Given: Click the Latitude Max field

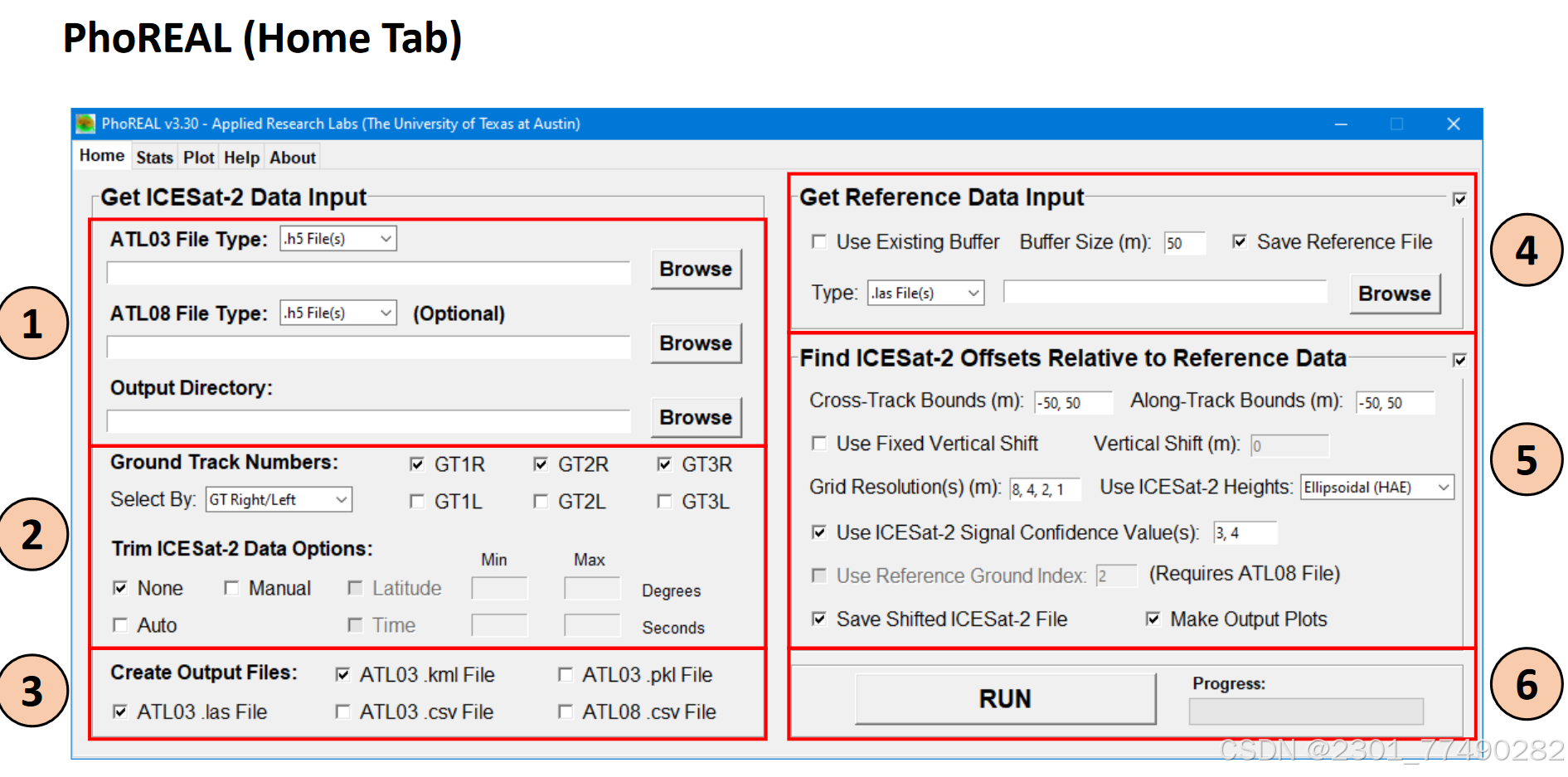Looking at the screenshot, I should 592,589.
